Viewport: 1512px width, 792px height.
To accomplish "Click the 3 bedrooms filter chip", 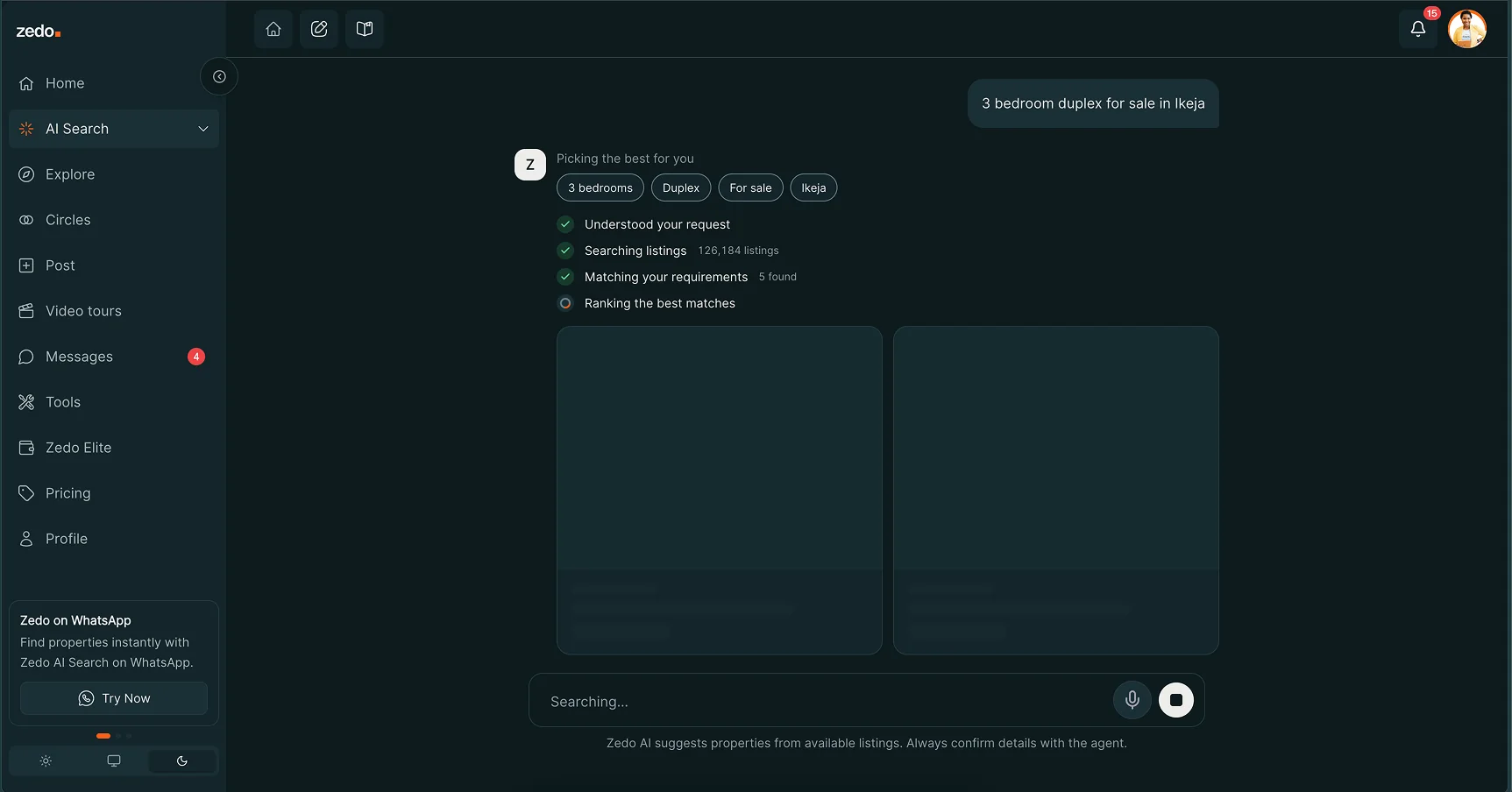I will tap(600, 187).
